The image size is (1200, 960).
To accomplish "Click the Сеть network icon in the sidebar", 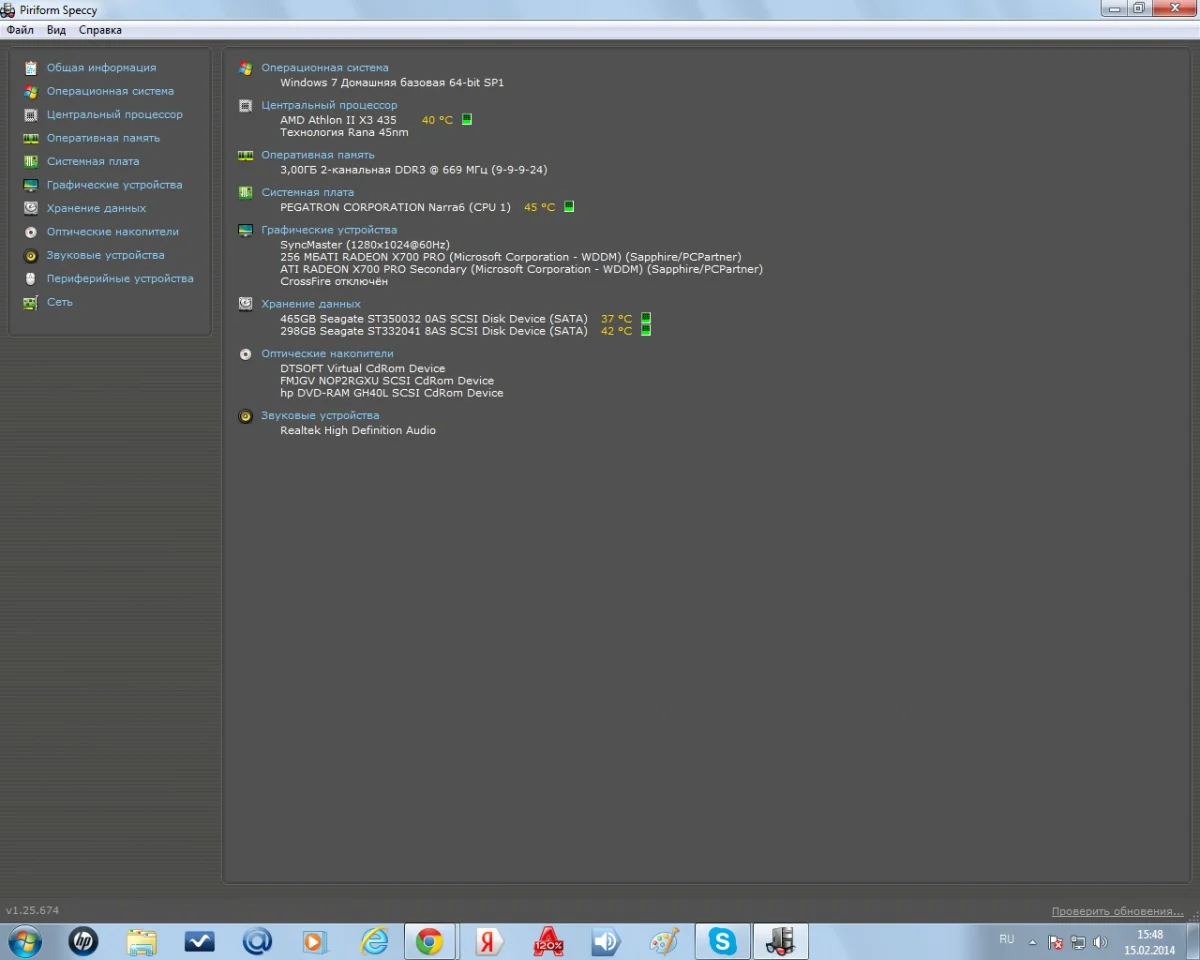I will coord(30,302).
